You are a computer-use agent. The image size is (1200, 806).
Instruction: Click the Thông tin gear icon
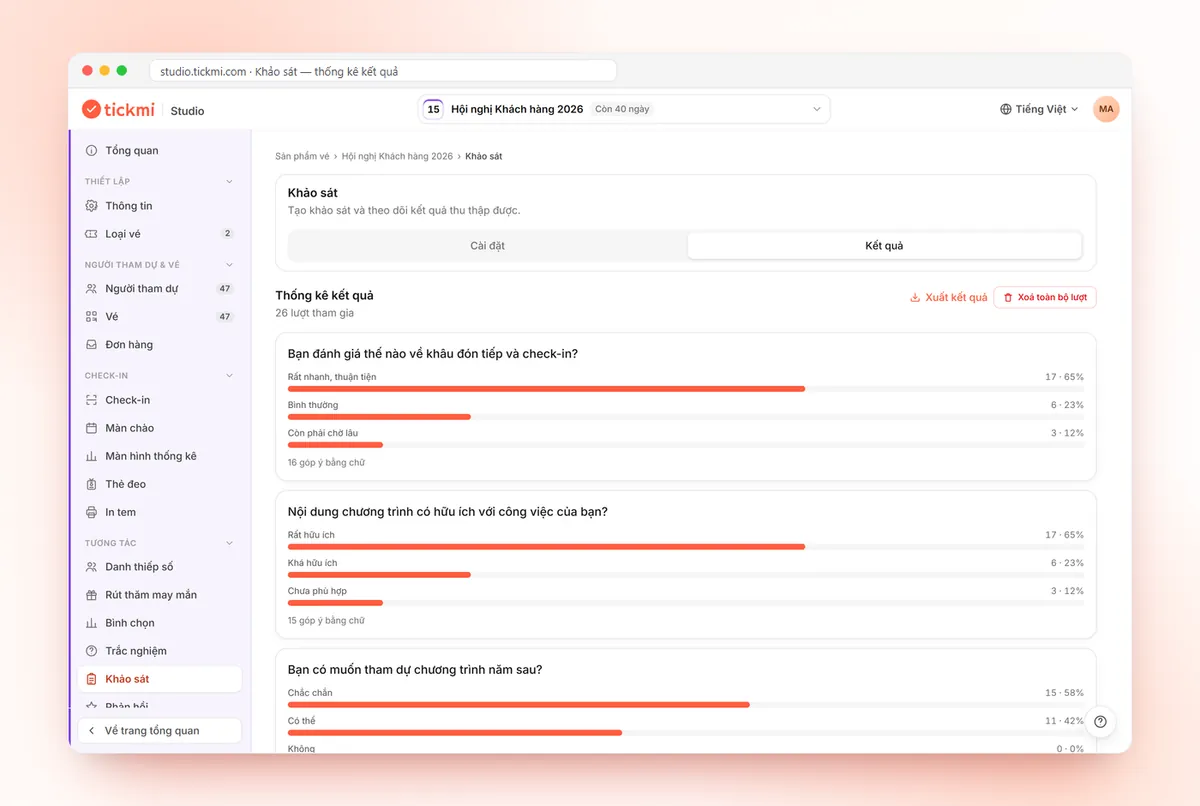click(91, 206)
